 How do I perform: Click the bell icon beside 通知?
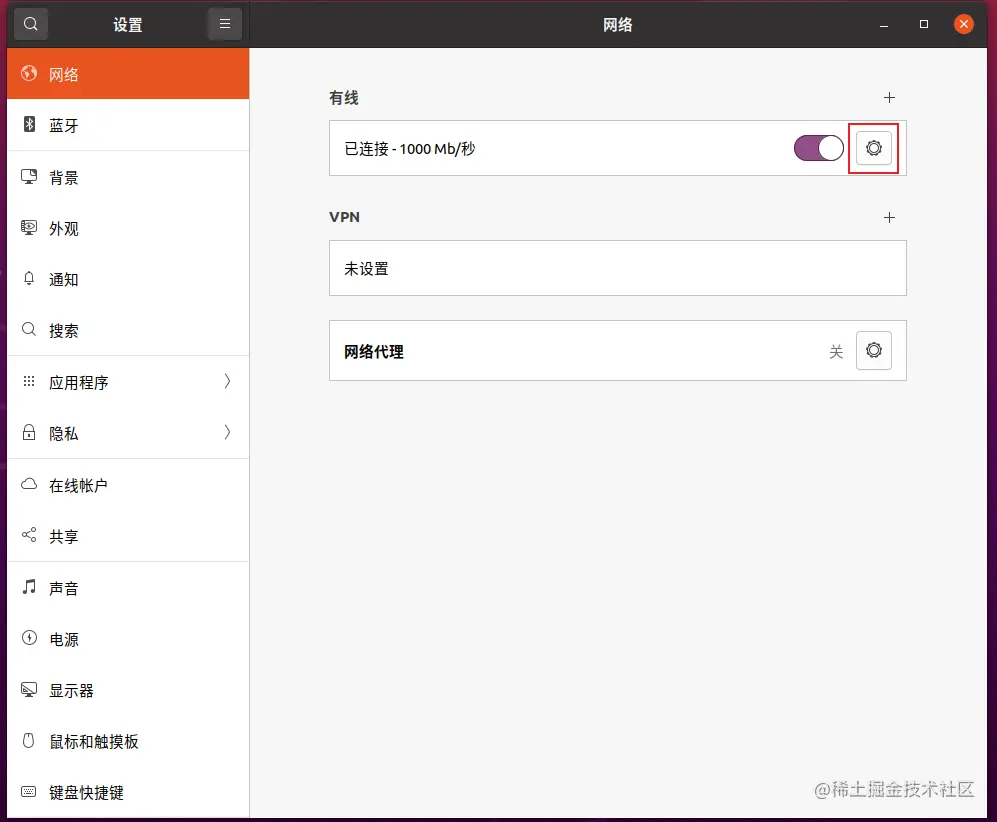tap(29, 278)
